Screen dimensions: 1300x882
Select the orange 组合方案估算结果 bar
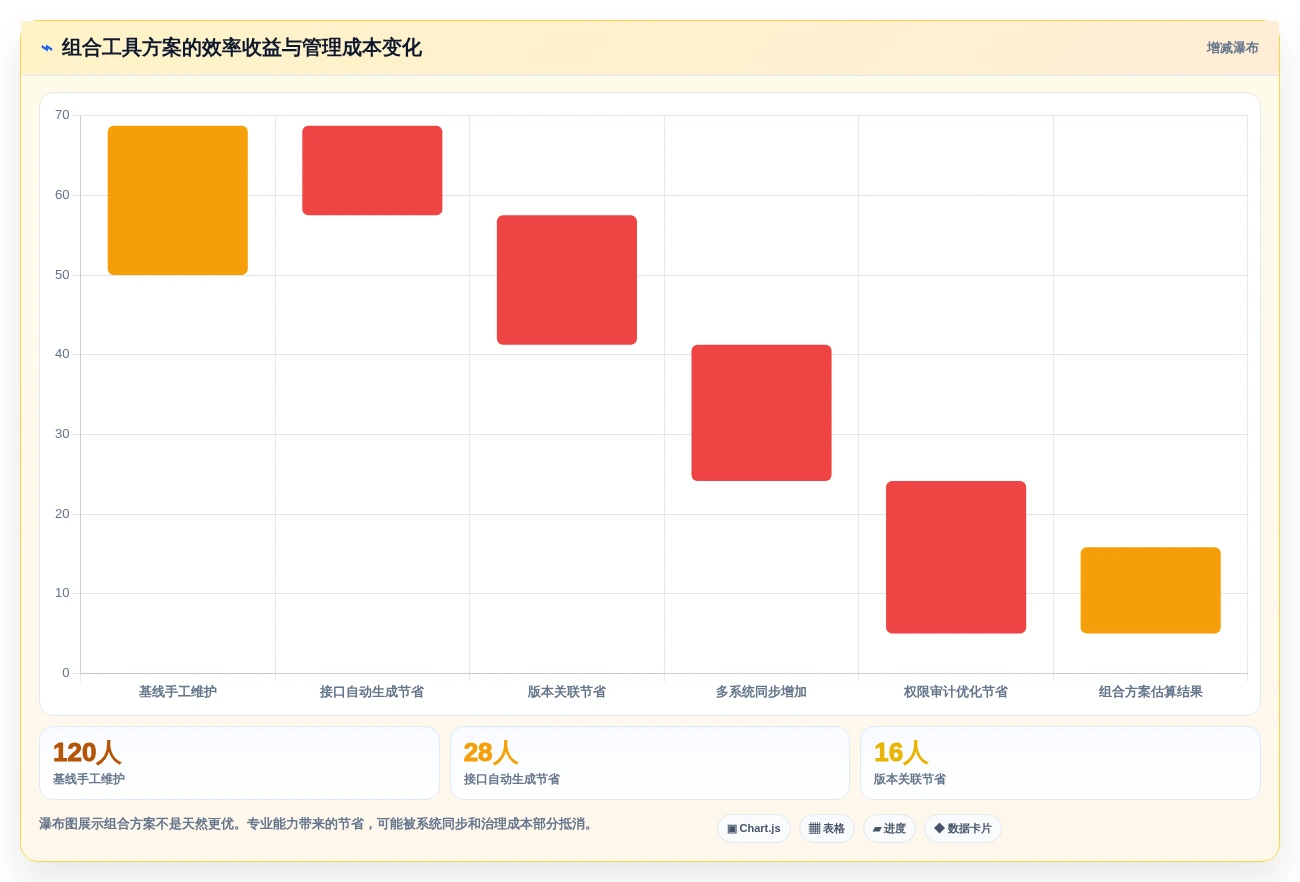tap(1150, 590)
